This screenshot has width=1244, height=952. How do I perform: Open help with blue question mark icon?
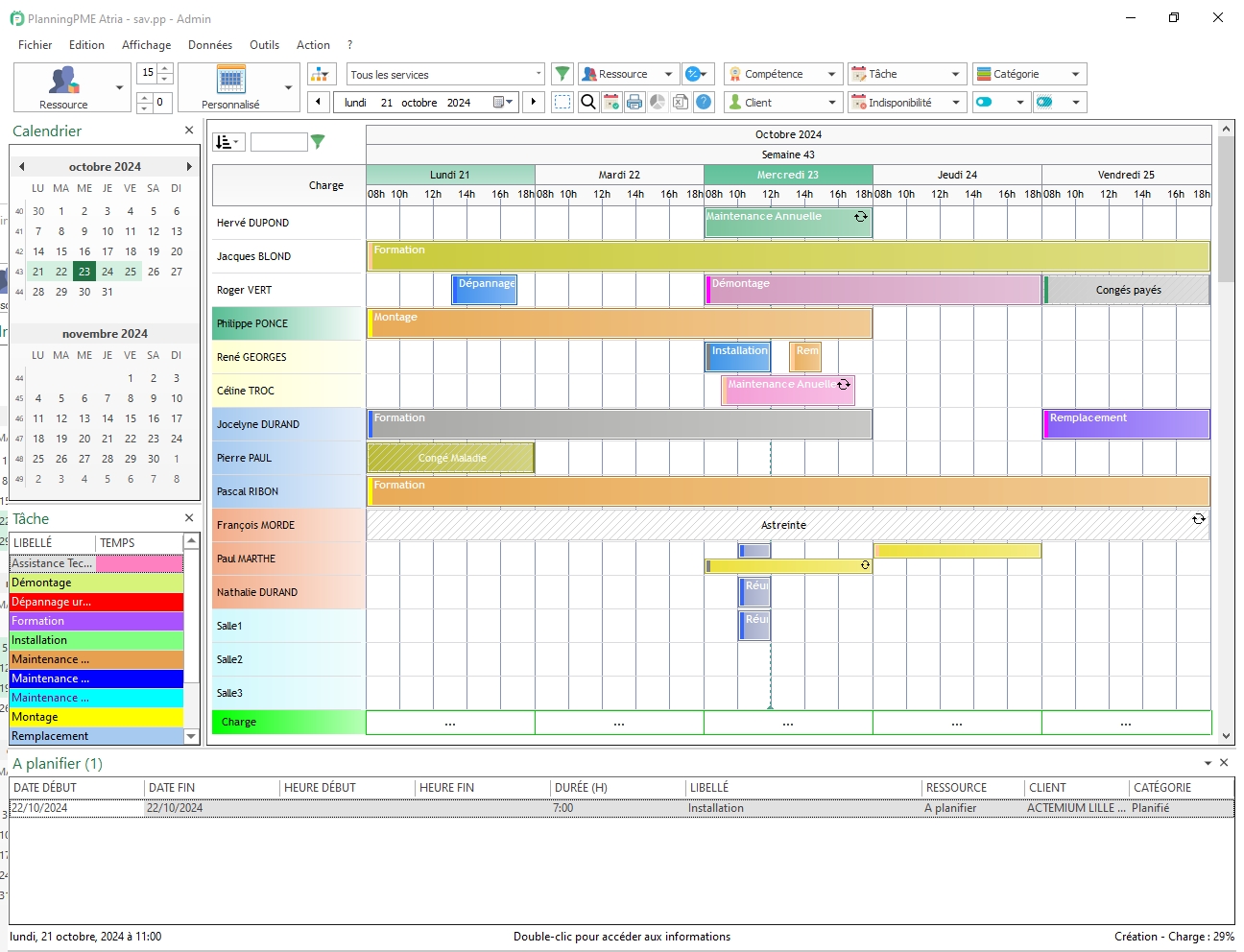click(x=704, y=102)
